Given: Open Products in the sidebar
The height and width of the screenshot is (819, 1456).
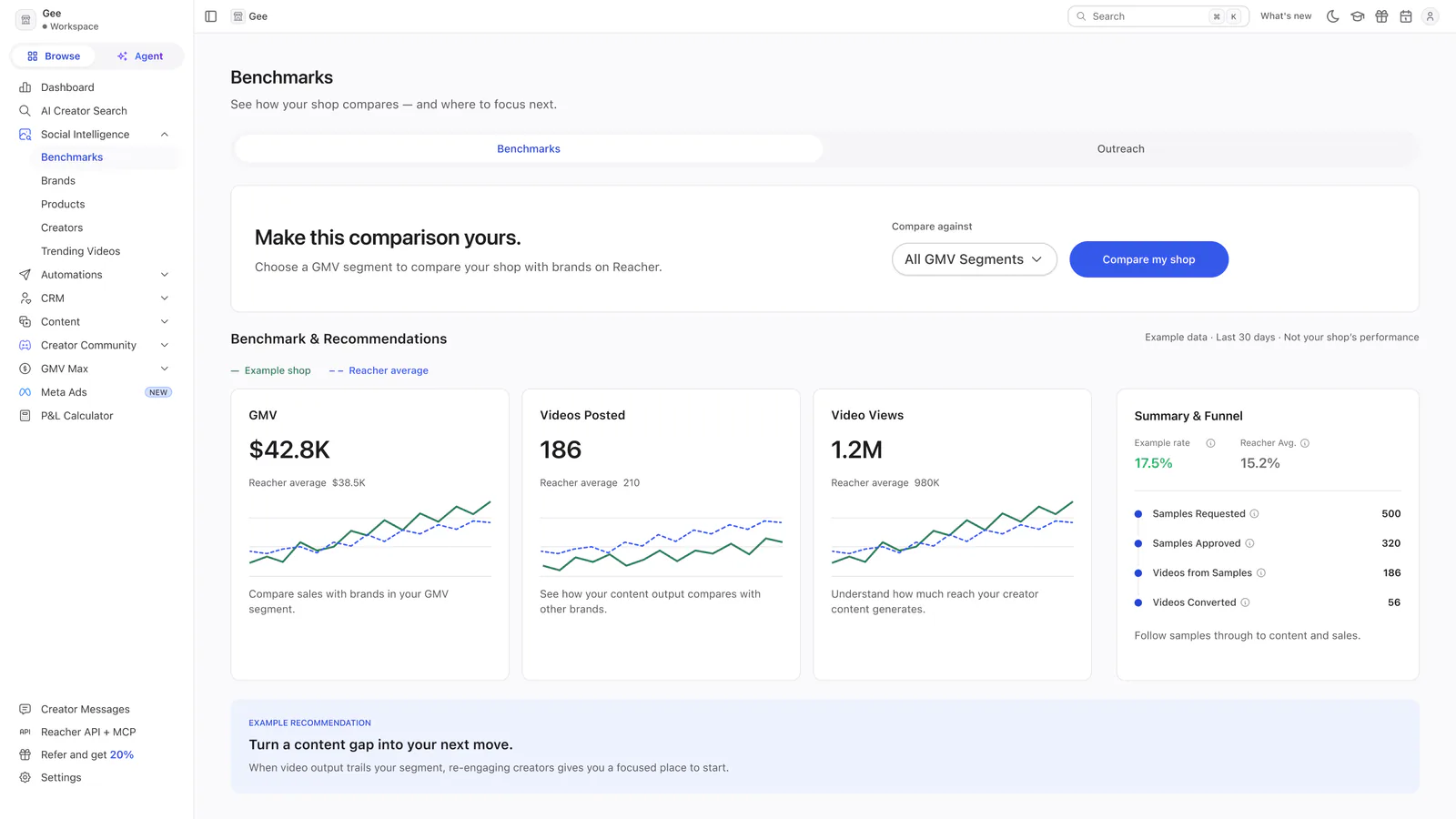Looking at the screenshot, I should click(x=63, y=205).
